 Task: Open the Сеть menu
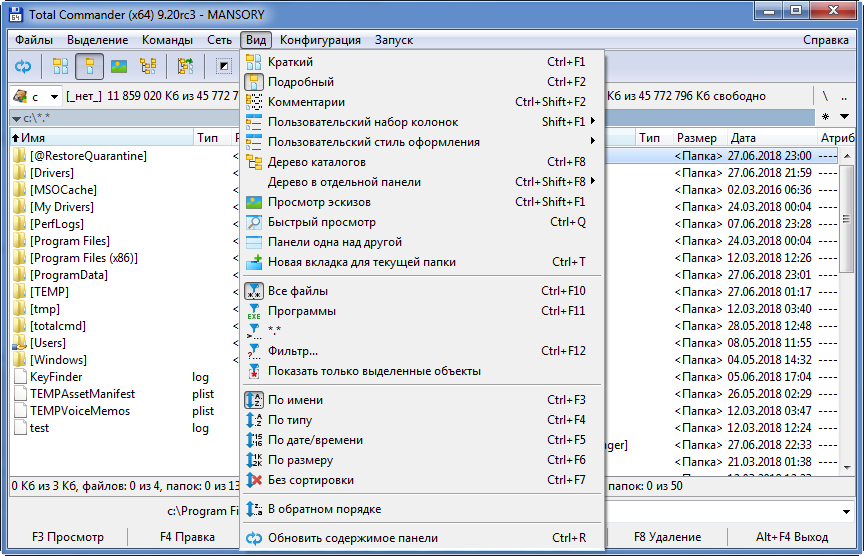[219, 40]
